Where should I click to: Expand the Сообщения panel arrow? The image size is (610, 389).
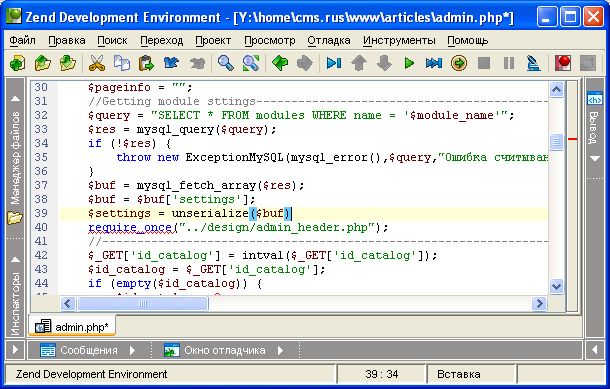(132, 350)
